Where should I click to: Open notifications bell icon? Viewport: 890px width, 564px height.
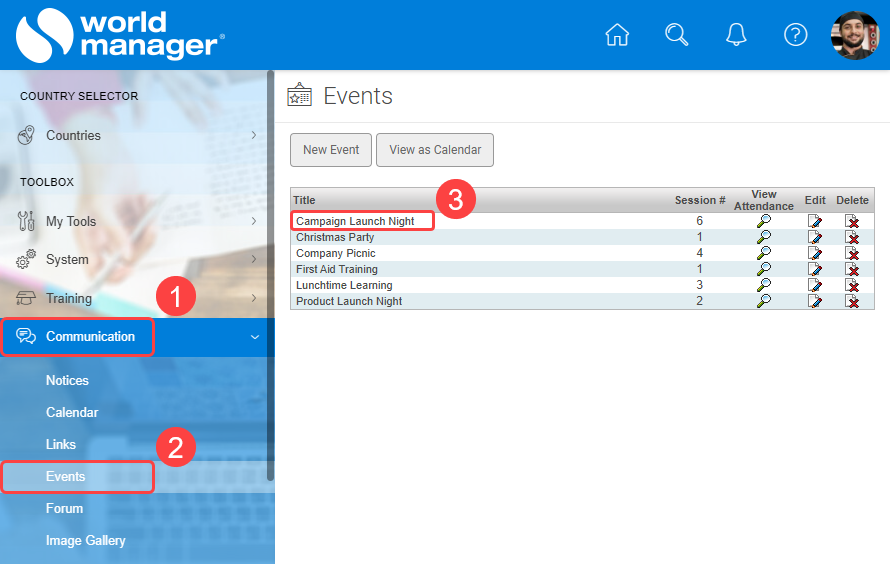click(736, 35)
